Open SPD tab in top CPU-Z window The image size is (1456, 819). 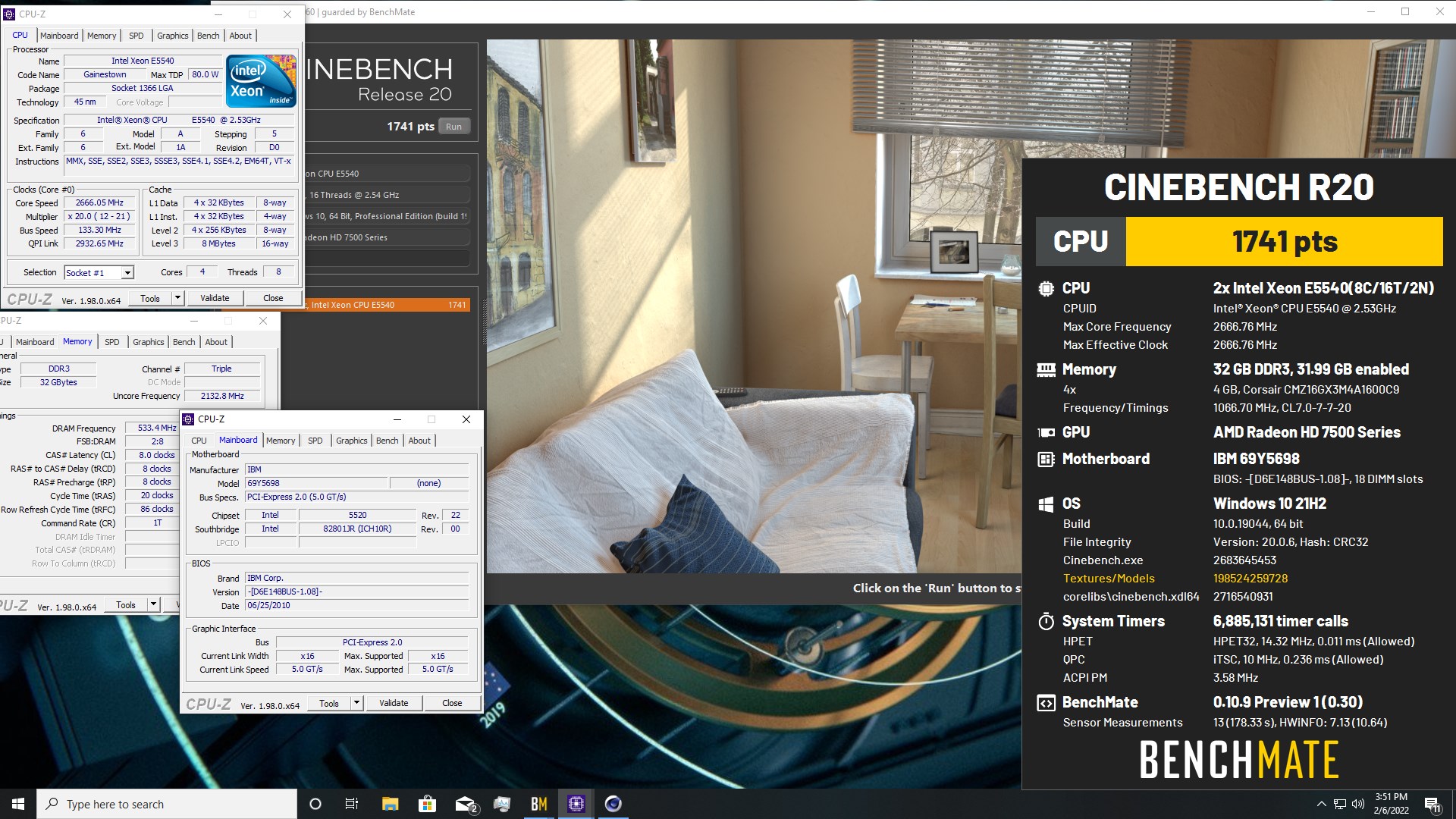click(136, 36)
